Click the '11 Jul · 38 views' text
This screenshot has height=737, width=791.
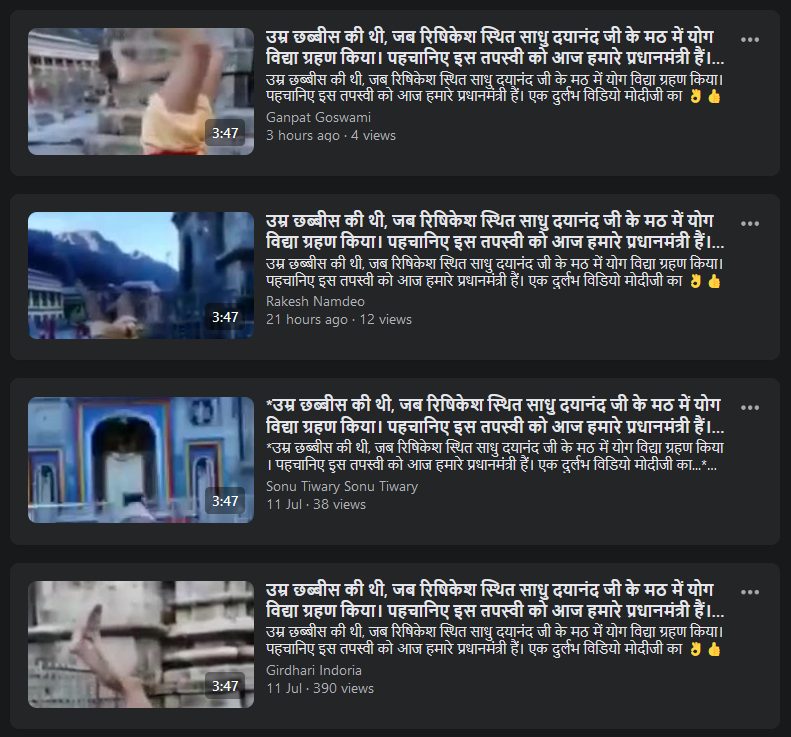tap(316, 504)
